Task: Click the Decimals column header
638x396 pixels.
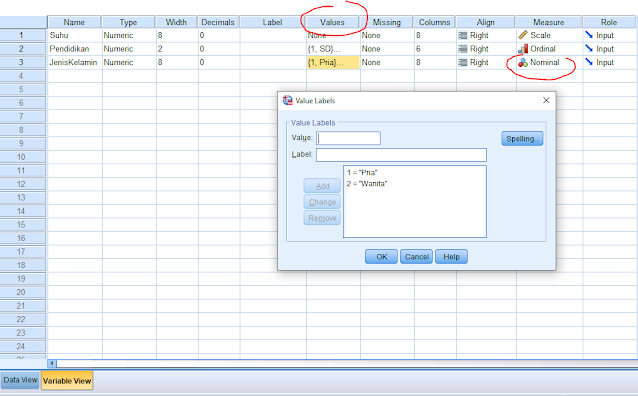Action: pyautogui.click(x=218, y=22)
